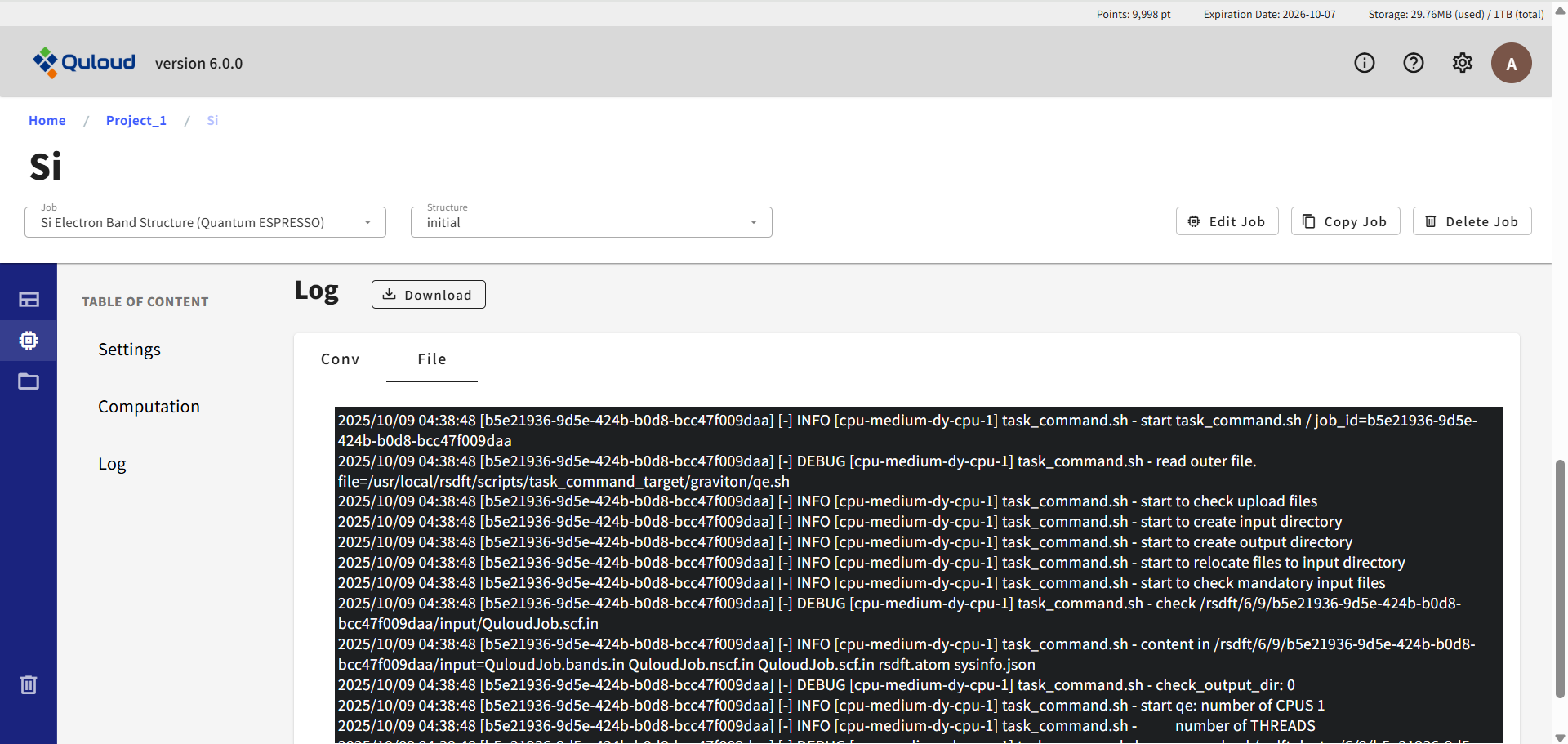Select the table layout sidebar icon
Screen dimensions: 1568x744
tap(29, 300)
